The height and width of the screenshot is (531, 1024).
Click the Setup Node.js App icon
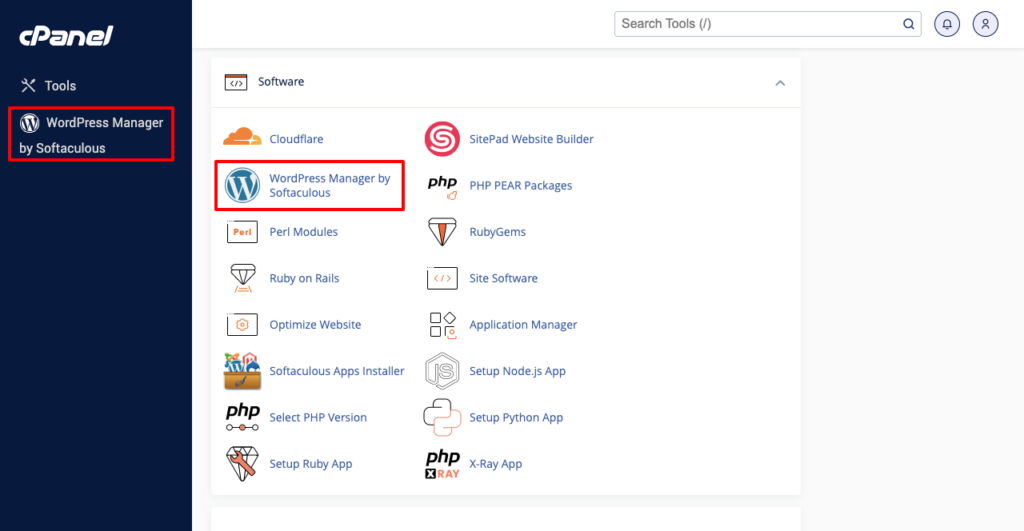click(x=442, y=371)
